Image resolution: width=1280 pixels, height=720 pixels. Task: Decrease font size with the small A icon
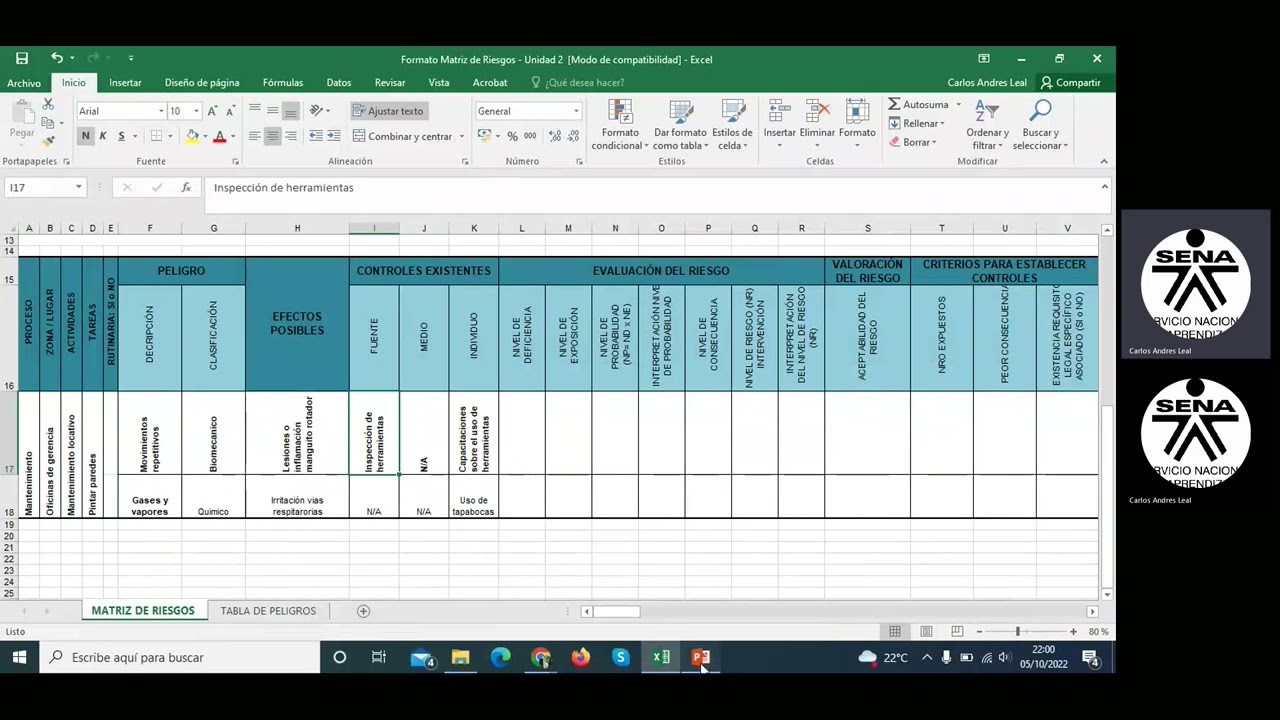coord(230,111)
